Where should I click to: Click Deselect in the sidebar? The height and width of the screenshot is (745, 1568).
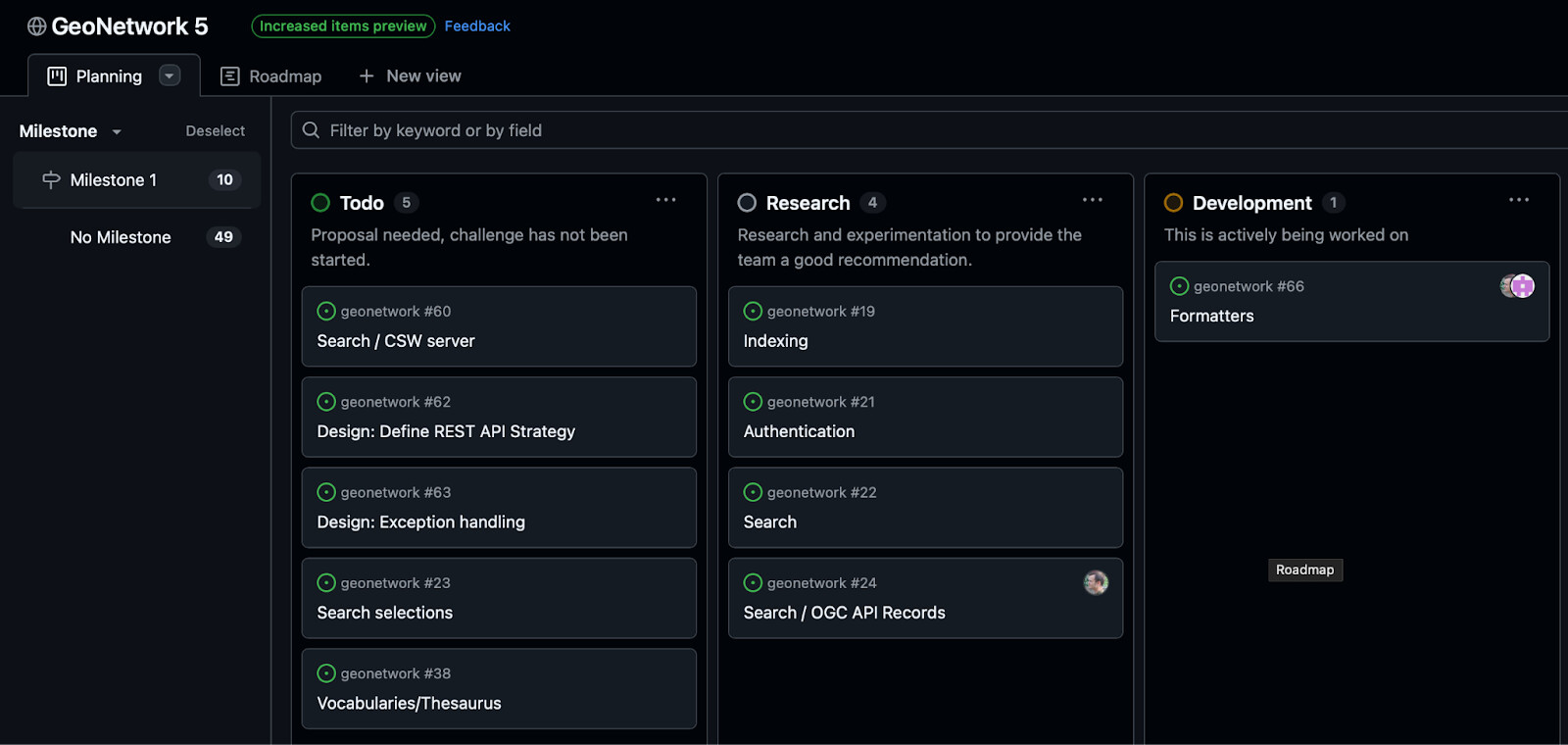pos(216,131)
